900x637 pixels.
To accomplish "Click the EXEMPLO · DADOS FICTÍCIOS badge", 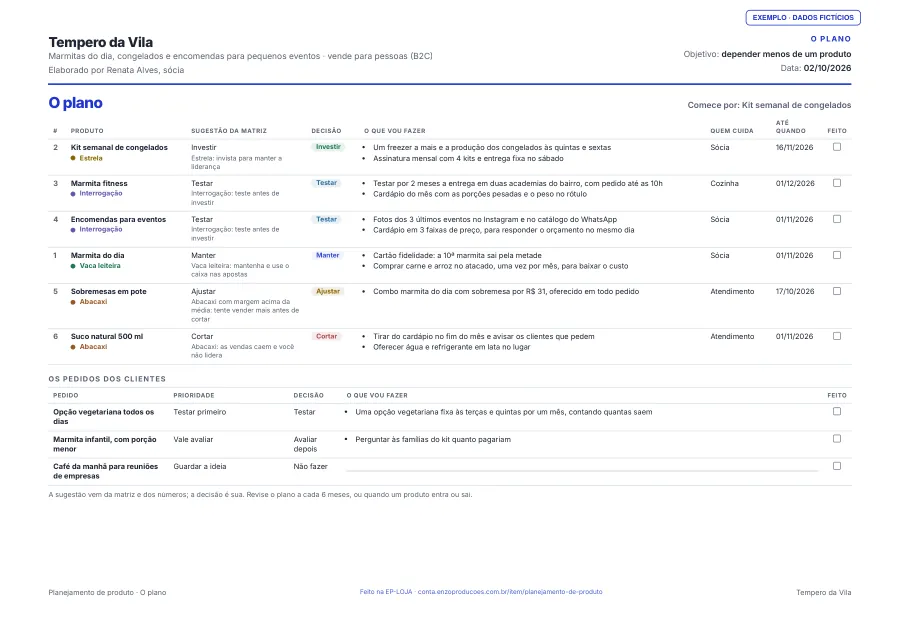I will 803,18.
